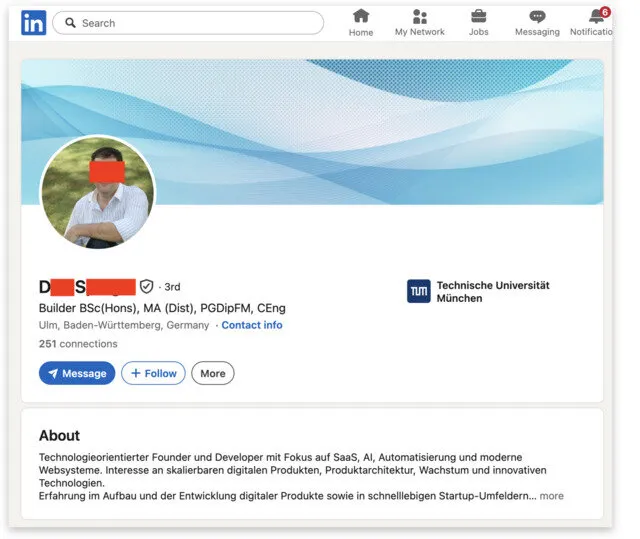Viewport: 640px width, 539px height.
Task: Click the red notification count badge
Action: click(605, 12)
